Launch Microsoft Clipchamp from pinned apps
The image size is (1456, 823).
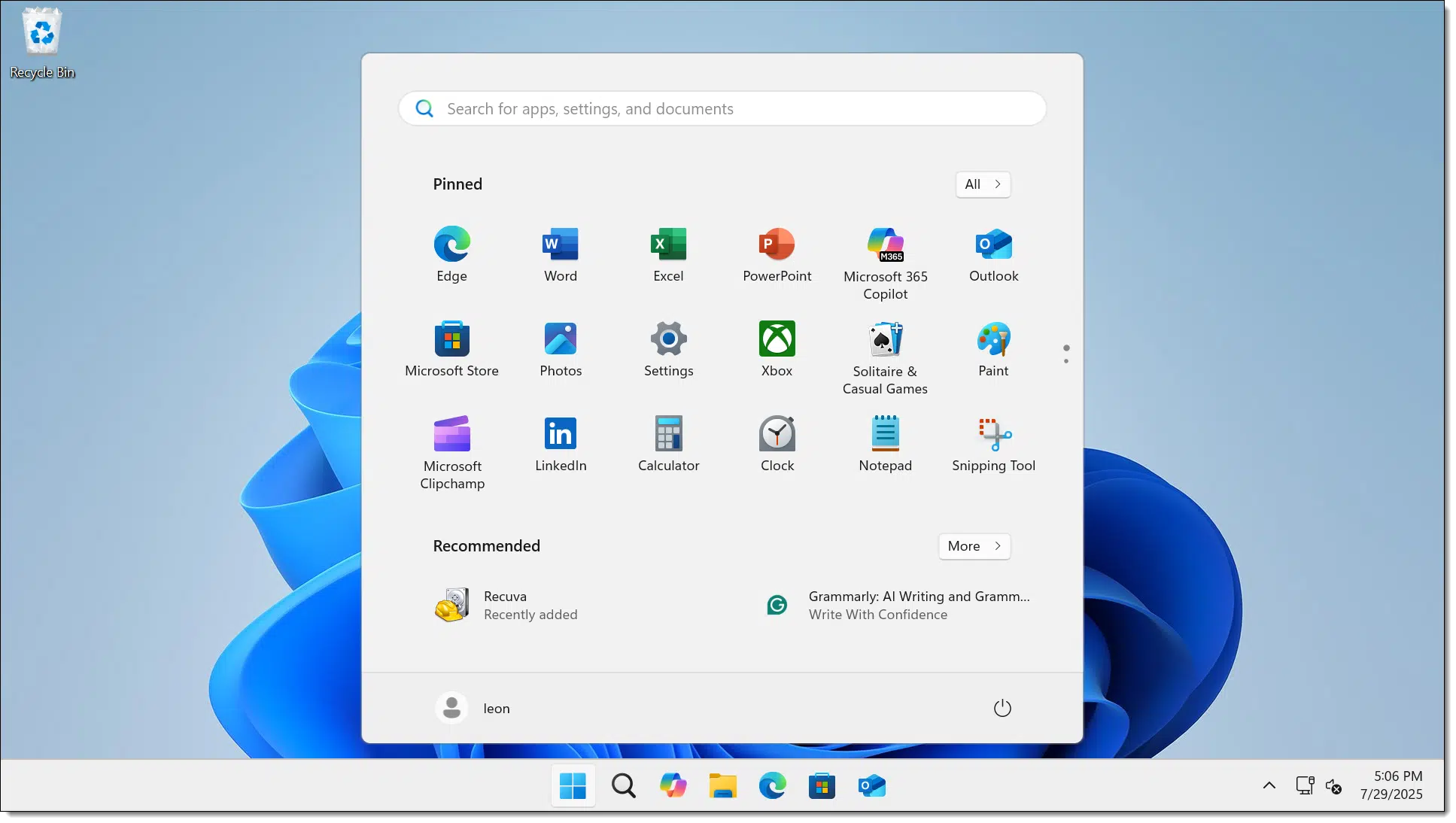click(451, 451)
